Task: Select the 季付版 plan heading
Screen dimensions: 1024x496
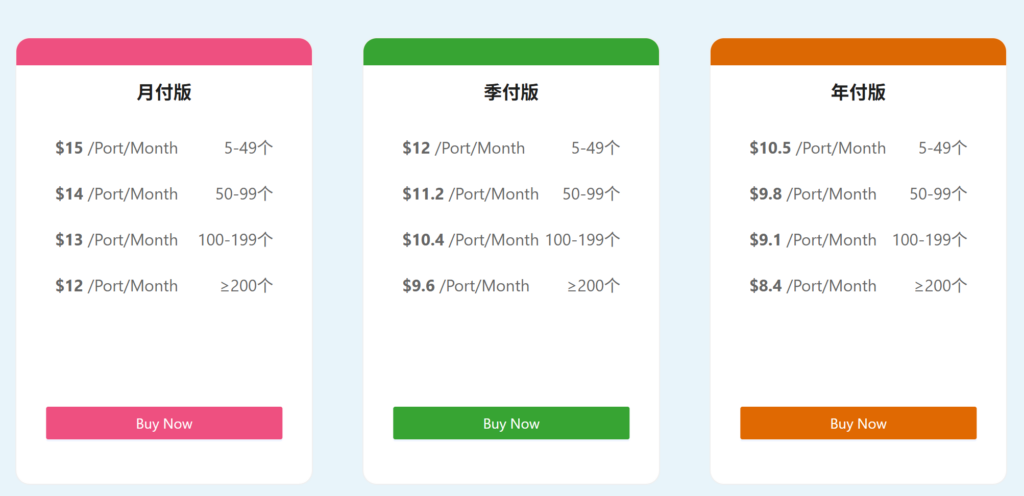Action: [511, 93]
